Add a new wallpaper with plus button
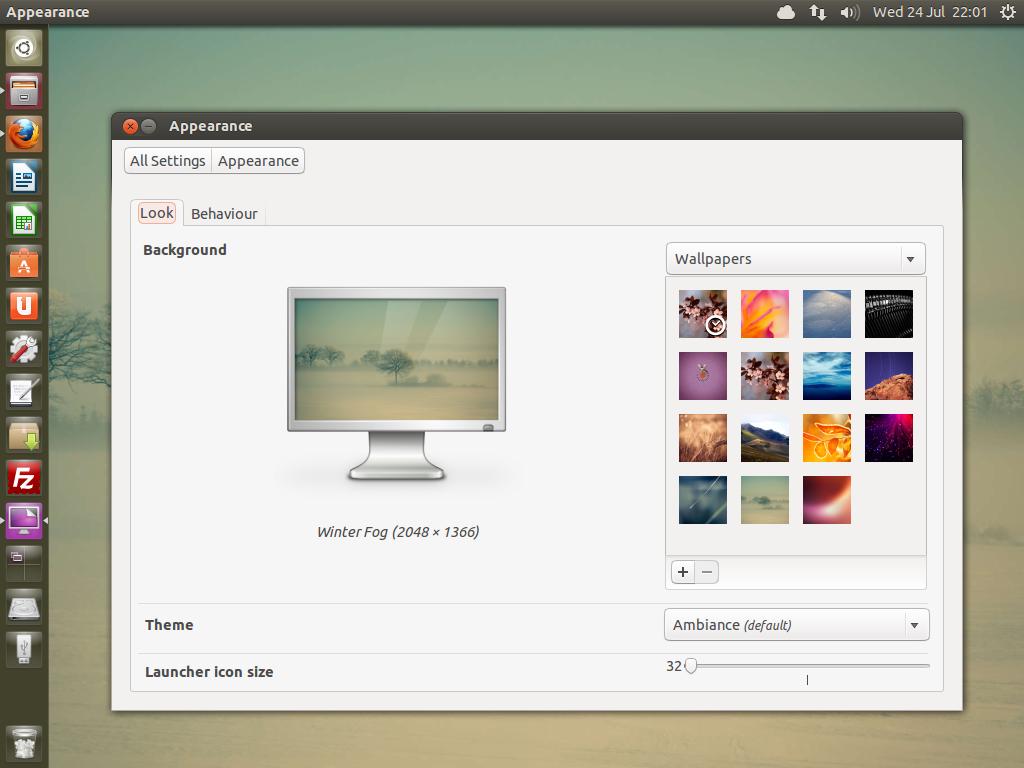 pos(683,572)
